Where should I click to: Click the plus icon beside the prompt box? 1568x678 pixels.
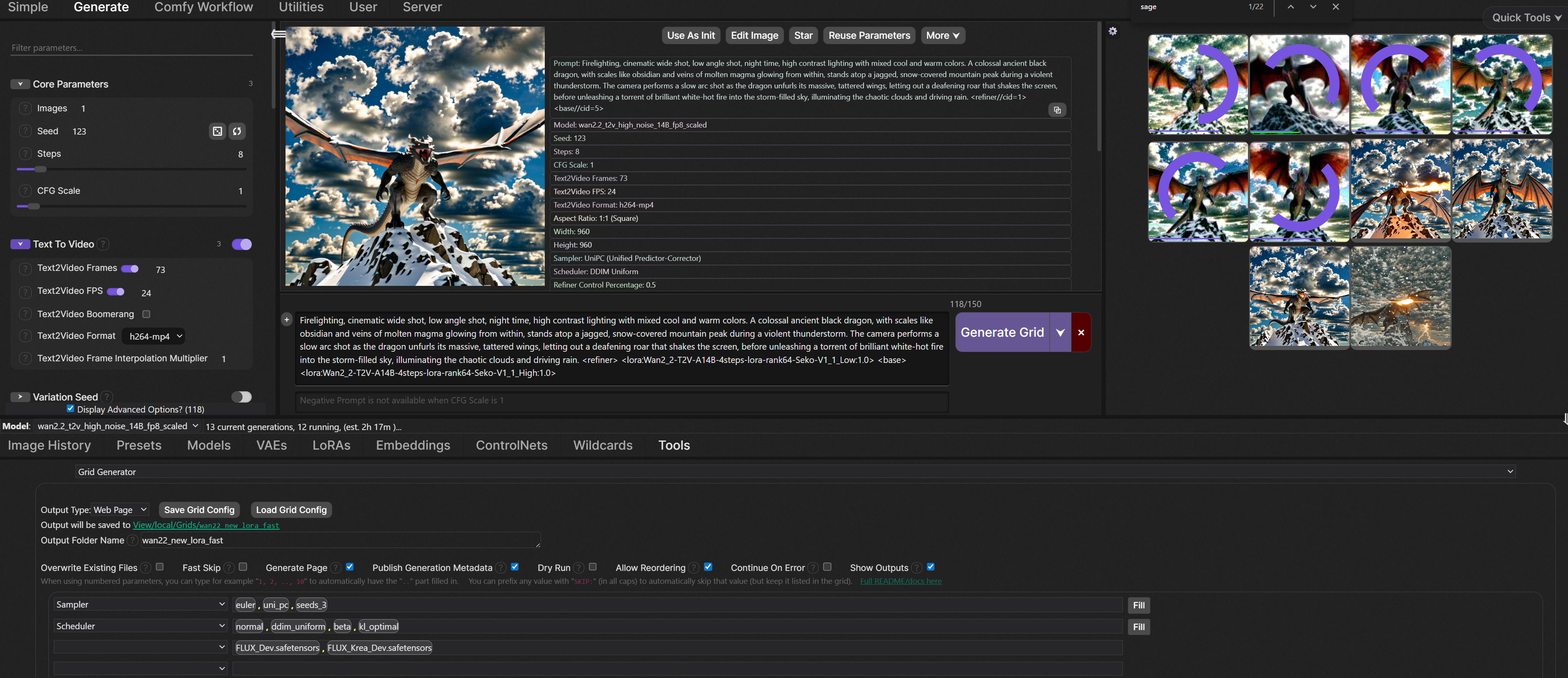pos(287,320)
